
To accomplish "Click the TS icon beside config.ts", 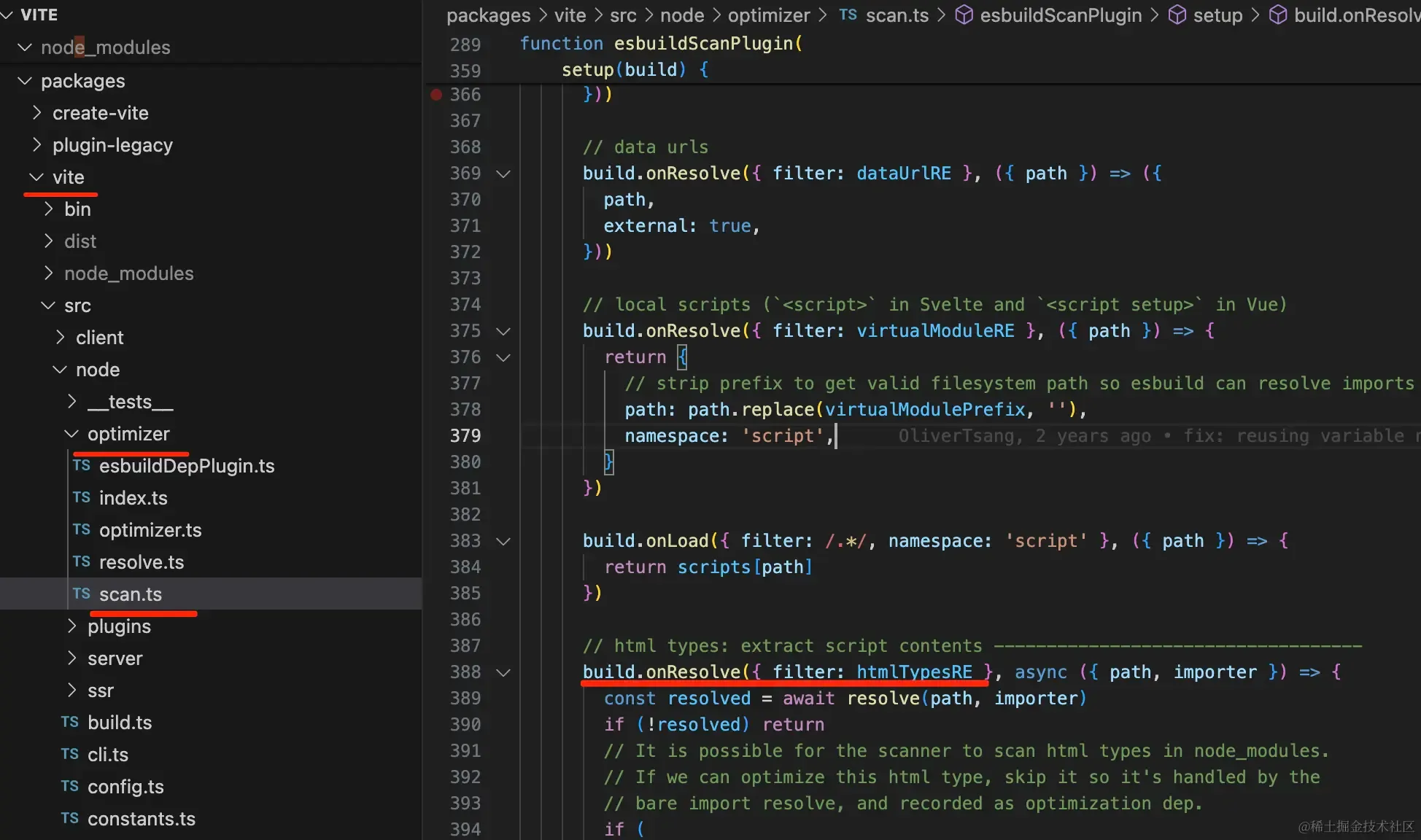I will [69, 786].
